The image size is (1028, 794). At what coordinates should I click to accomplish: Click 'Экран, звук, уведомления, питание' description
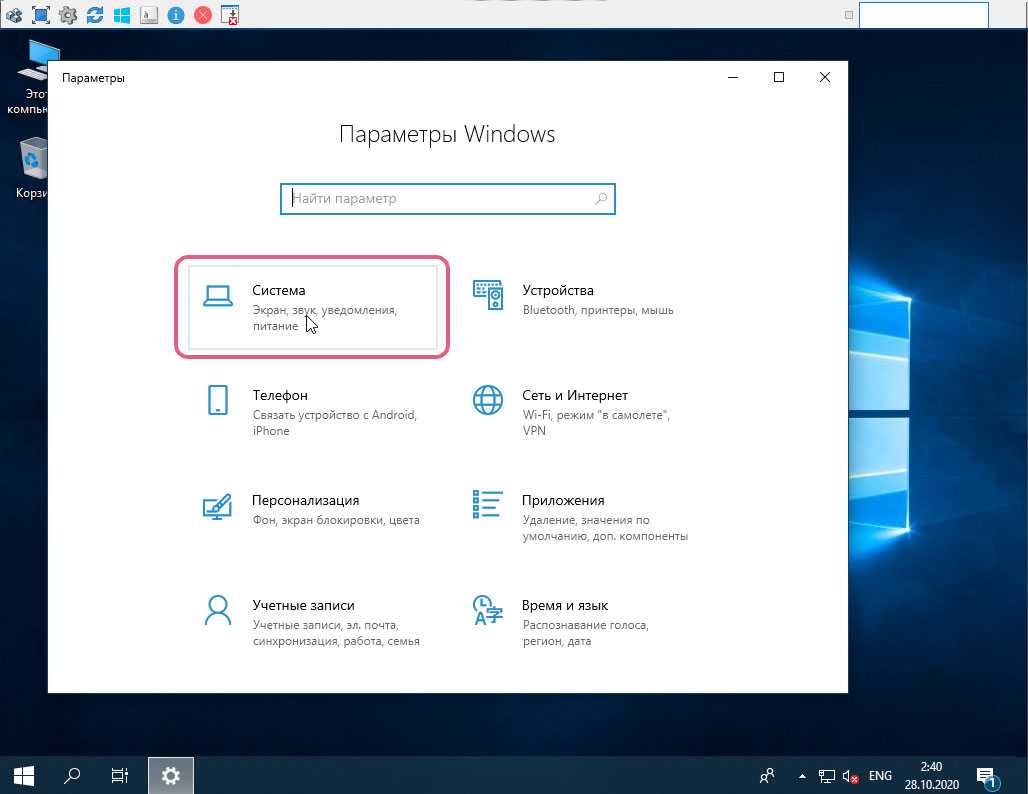pyautogui.click(x=325, y=318)
